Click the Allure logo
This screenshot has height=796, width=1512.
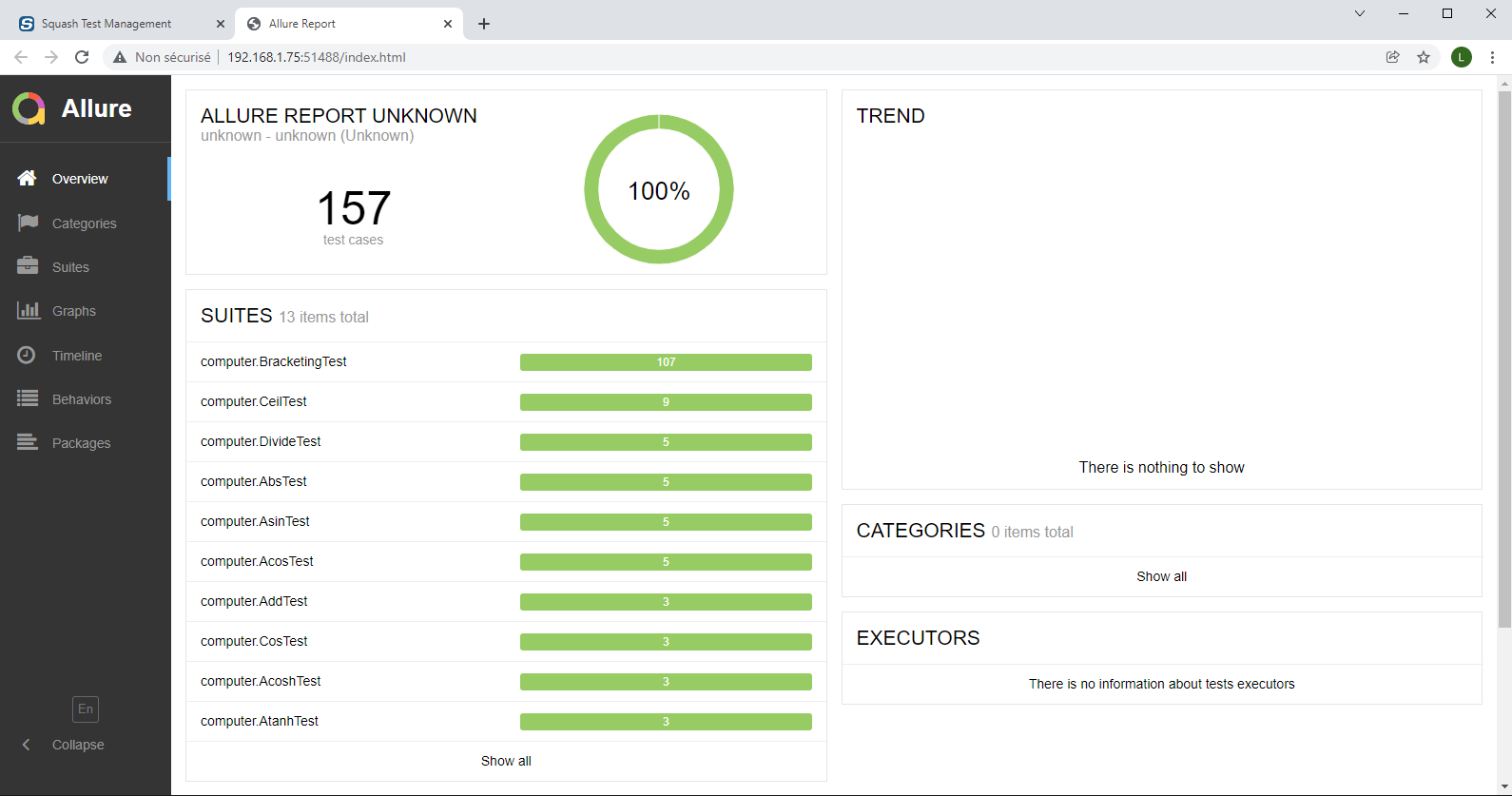(29, 108)
